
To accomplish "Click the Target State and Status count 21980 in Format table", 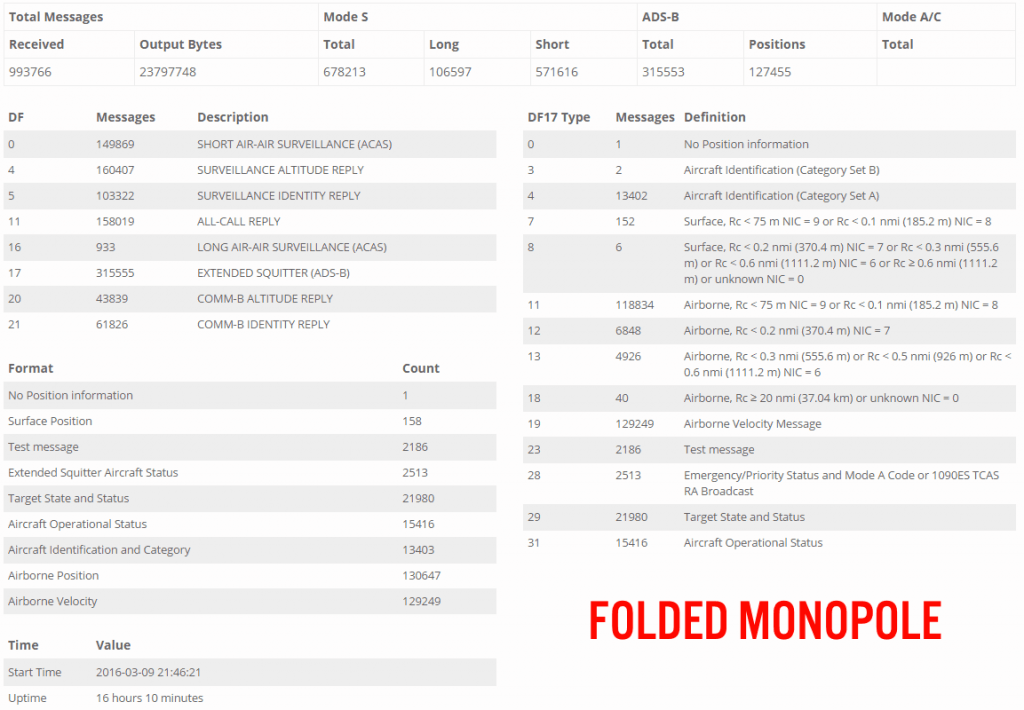I will pyautogui.click(x=420, y=498).
